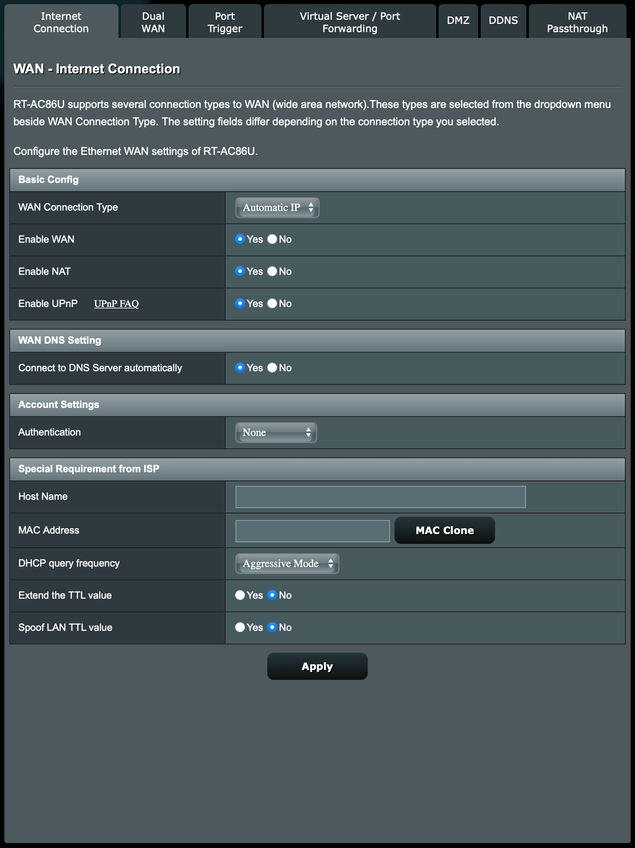Select the DDNS tab

coord(503,21)
